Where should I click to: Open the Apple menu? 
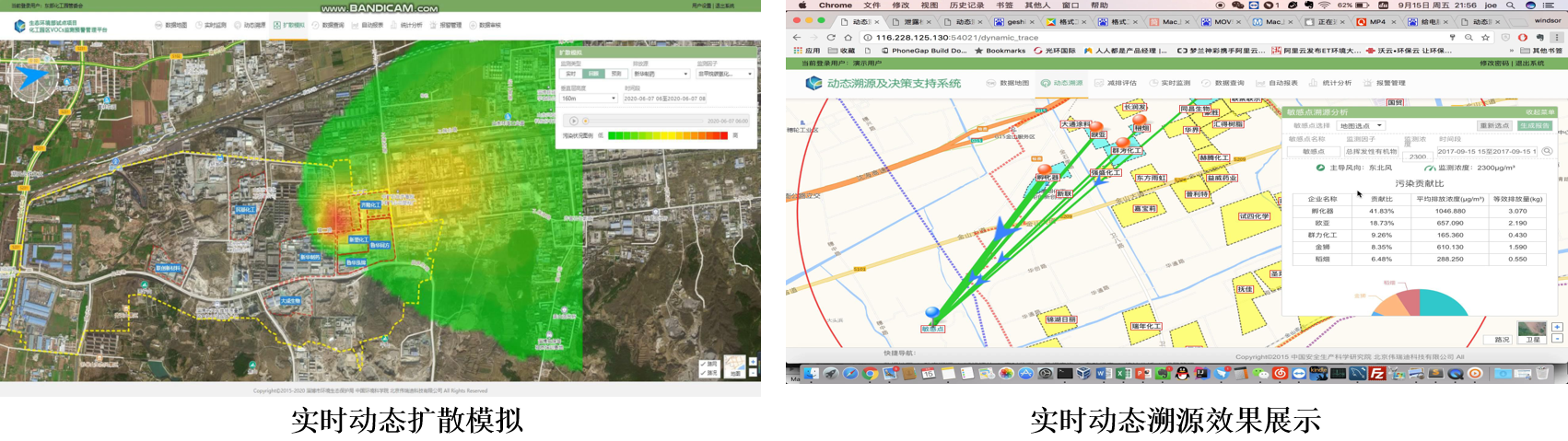pos(802,6)
